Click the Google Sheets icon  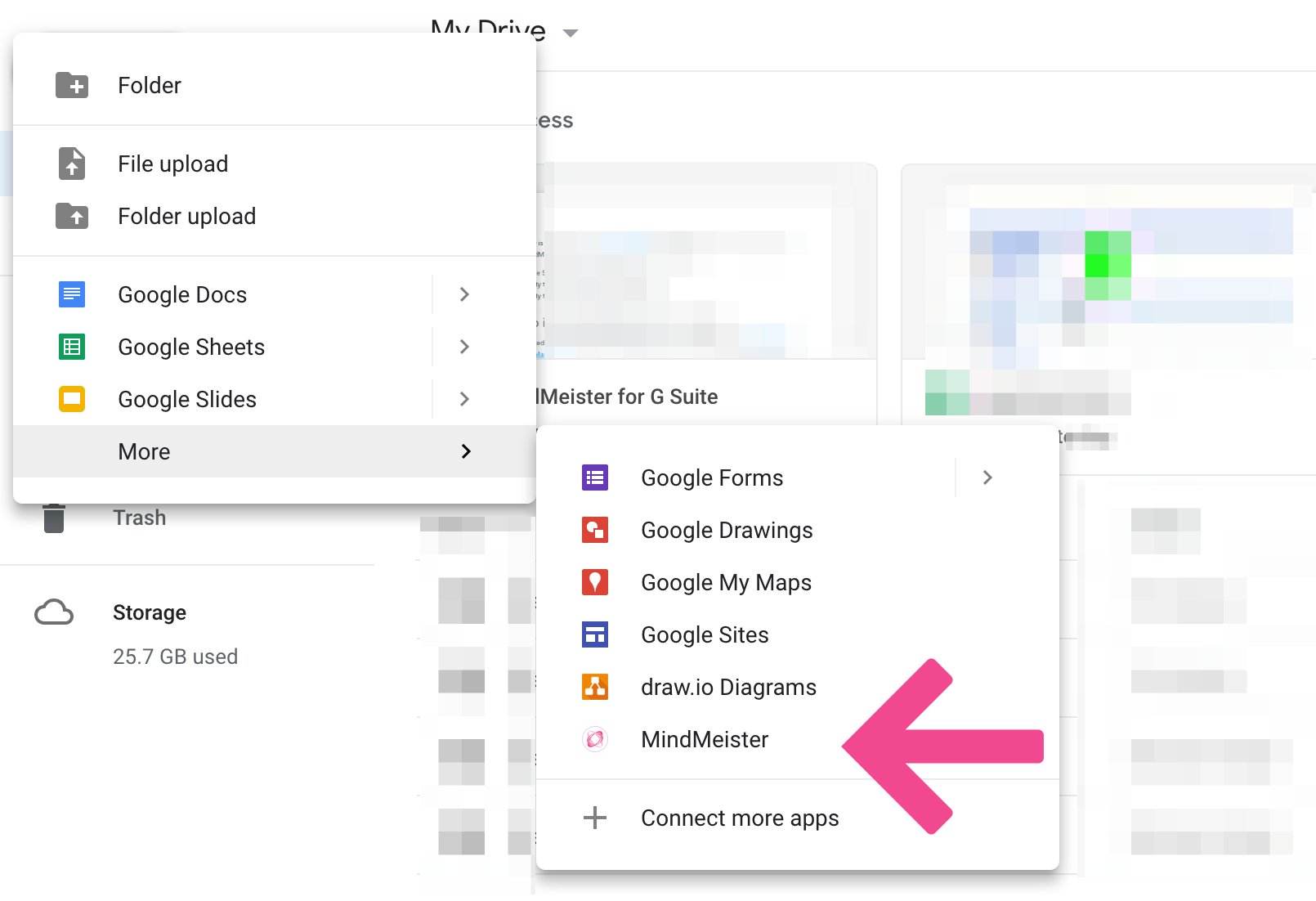[72, 347]
